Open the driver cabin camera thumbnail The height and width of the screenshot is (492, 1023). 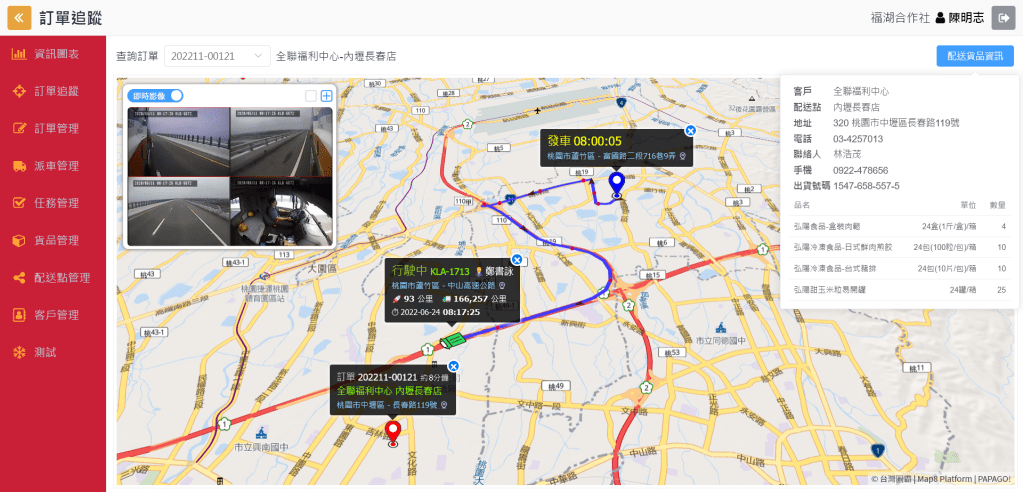click(x=281, y=211)
